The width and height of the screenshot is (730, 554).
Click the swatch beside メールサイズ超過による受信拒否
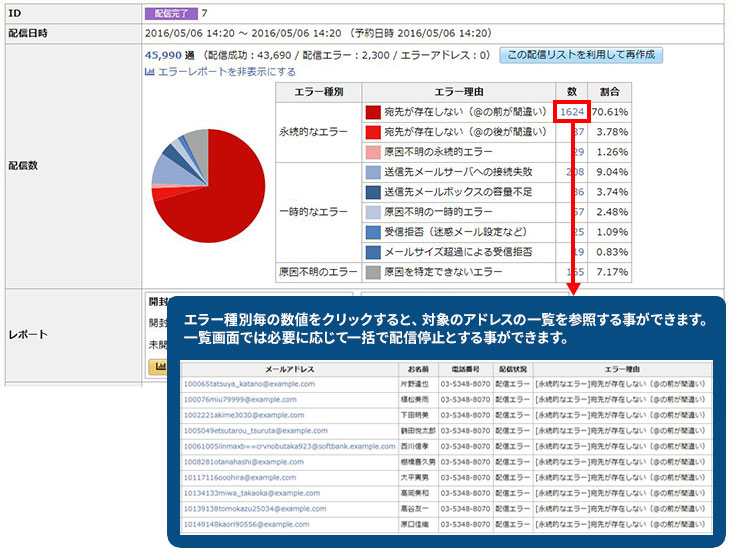pyautogui.click(x=373, y=252)
